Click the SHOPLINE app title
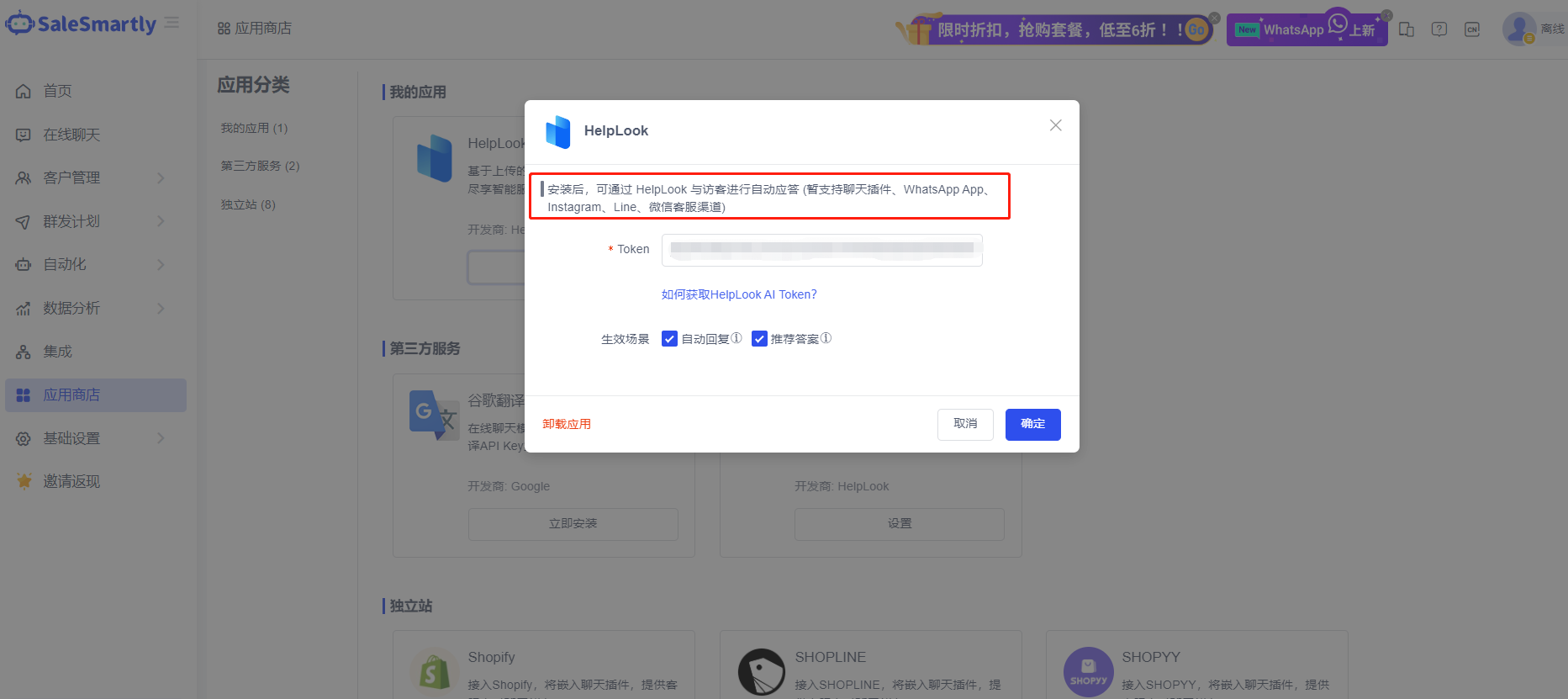This screenshot has width=1568, height=699. (831, 657)
